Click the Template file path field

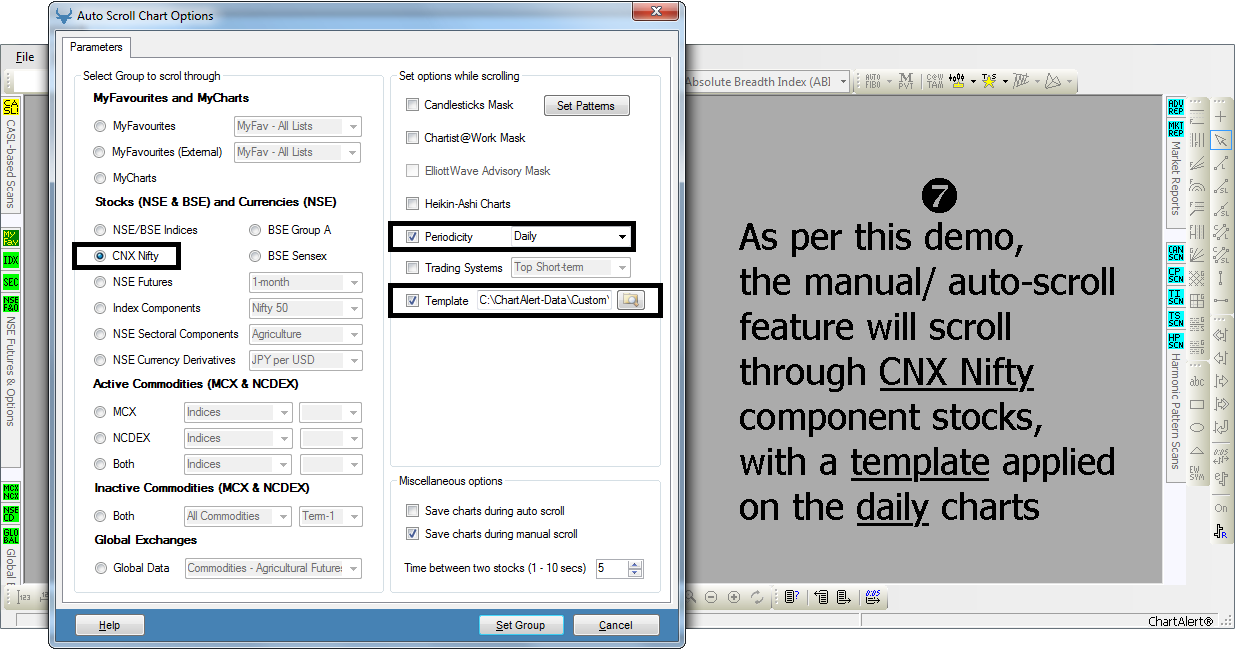544,300
